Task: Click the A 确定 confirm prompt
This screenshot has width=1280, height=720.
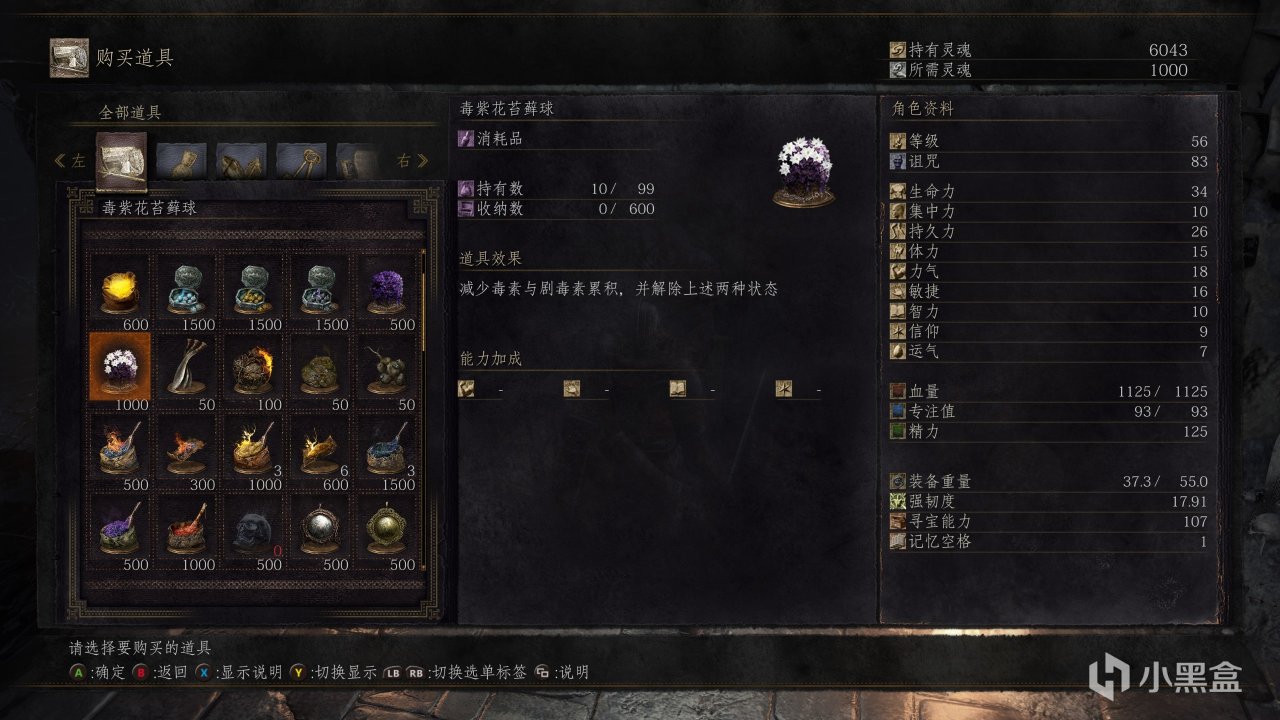Action: (96, 672)
